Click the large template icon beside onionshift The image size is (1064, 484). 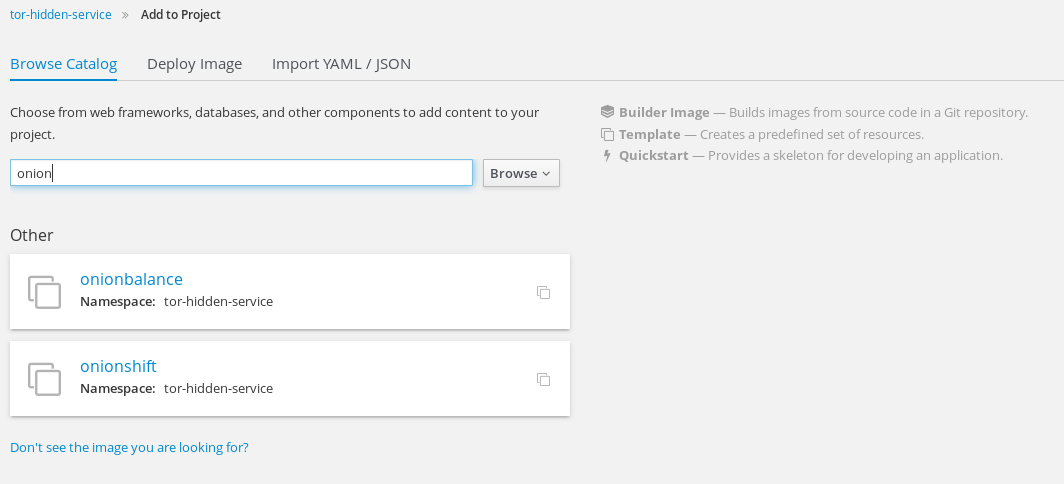tap(45, 379)
